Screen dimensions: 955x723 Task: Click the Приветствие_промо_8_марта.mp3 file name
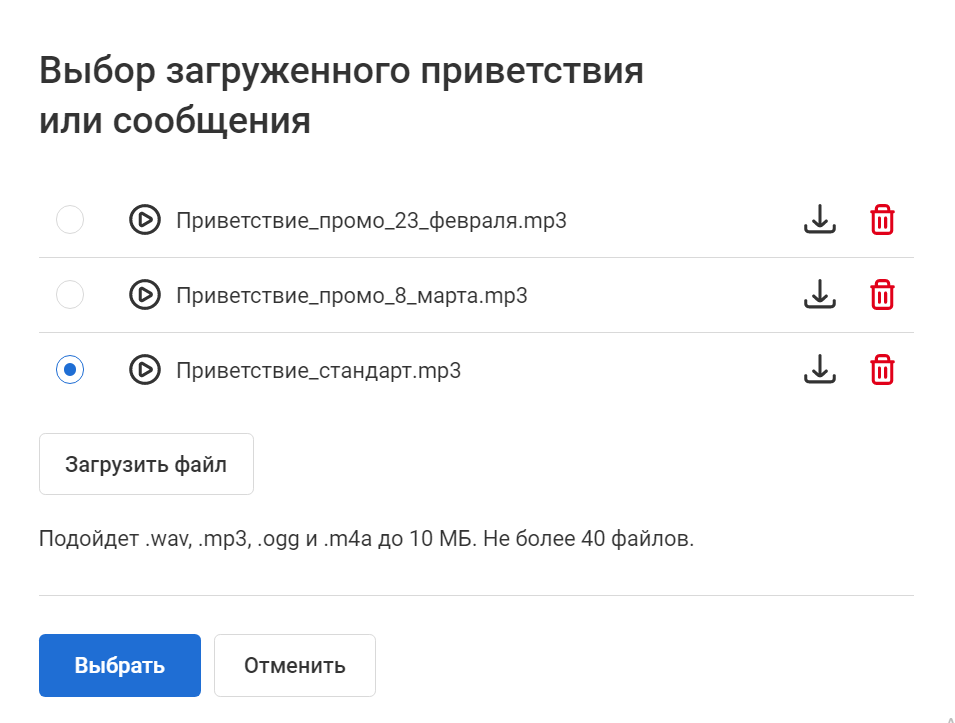point(352,295)
